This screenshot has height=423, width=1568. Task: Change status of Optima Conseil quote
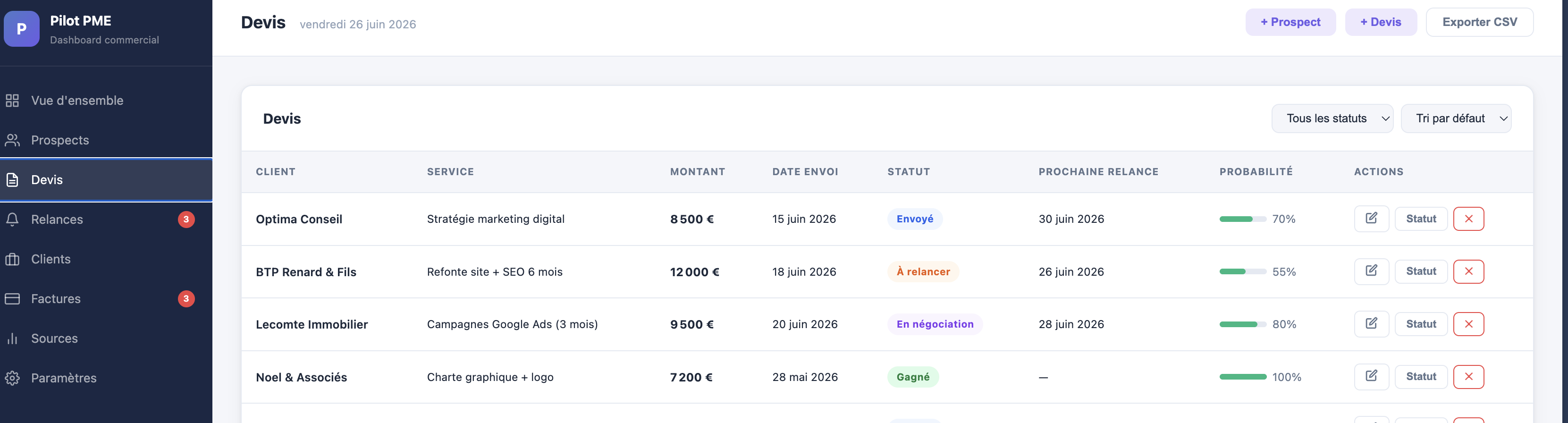point(1421,219)
